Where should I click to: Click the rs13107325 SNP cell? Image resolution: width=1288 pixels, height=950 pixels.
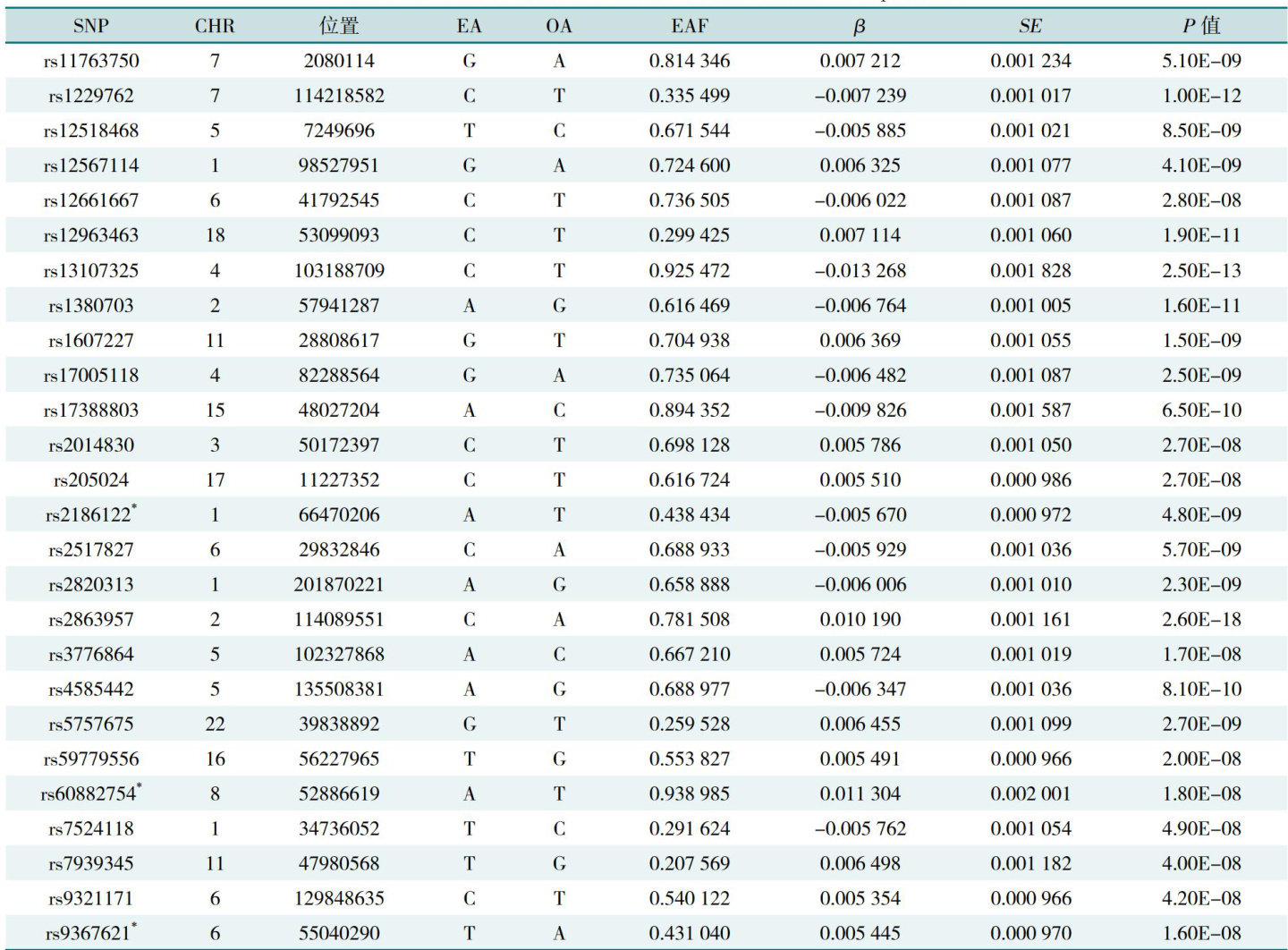[91, 271]
